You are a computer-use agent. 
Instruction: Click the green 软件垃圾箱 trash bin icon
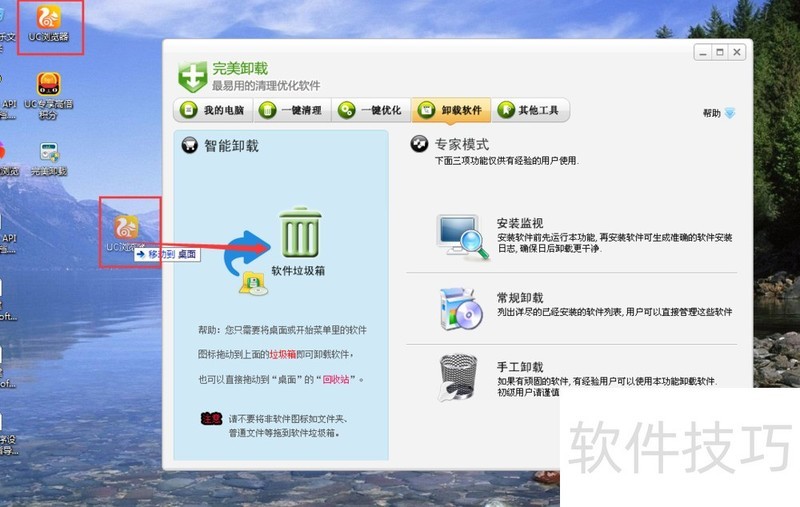297,234
